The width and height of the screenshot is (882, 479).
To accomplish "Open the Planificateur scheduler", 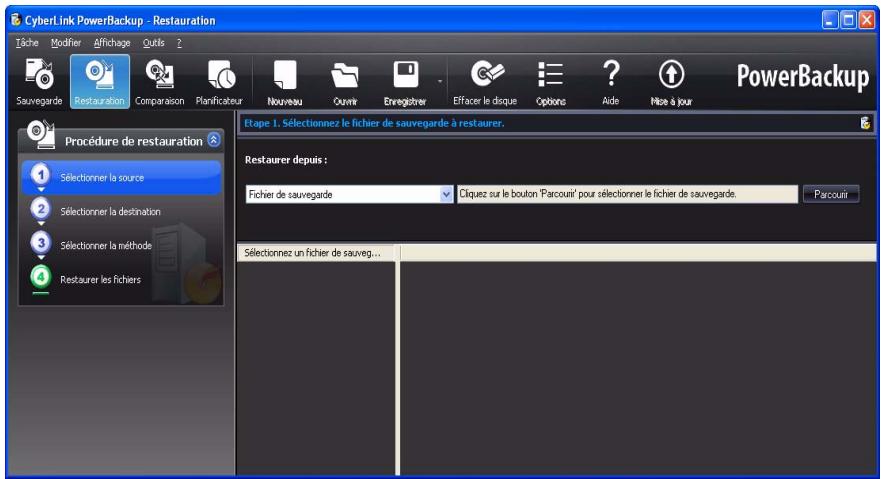I will (219, 82).
